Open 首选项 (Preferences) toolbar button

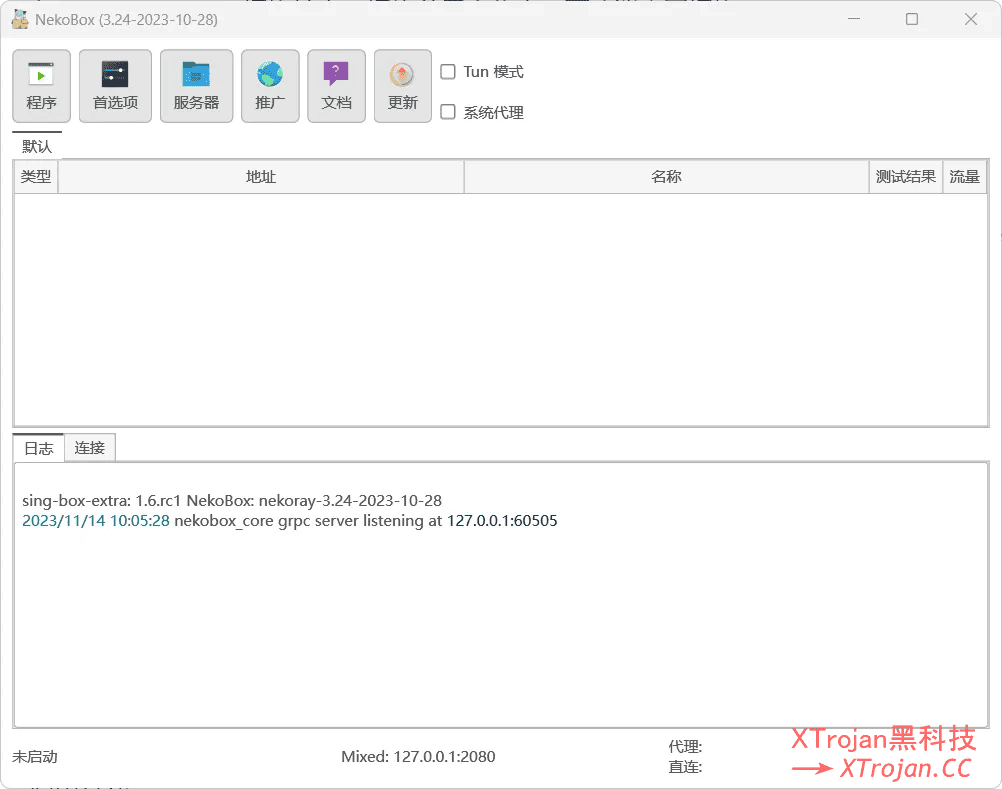[115, 86]
